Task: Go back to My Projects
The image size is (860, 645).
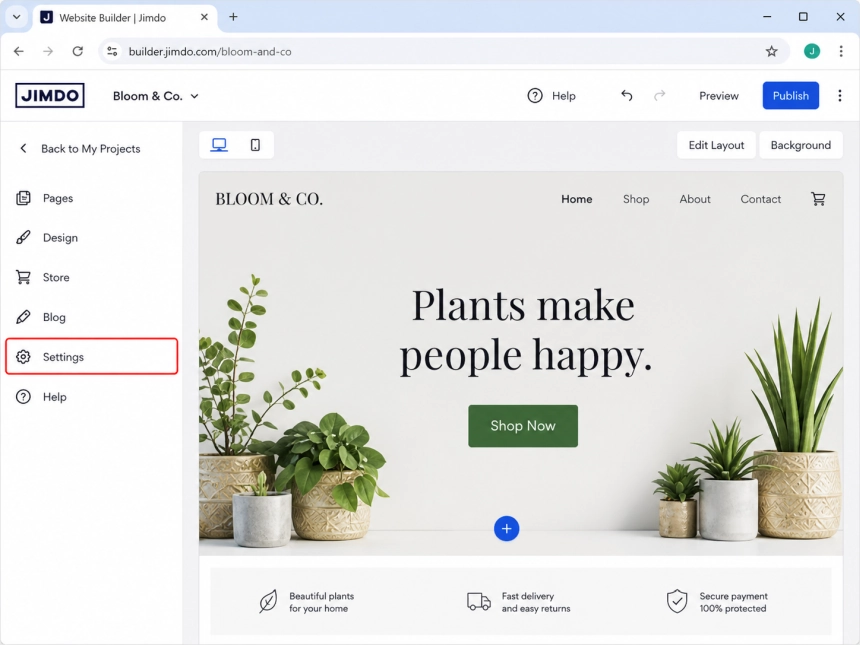Action: [x=80, y=149]
